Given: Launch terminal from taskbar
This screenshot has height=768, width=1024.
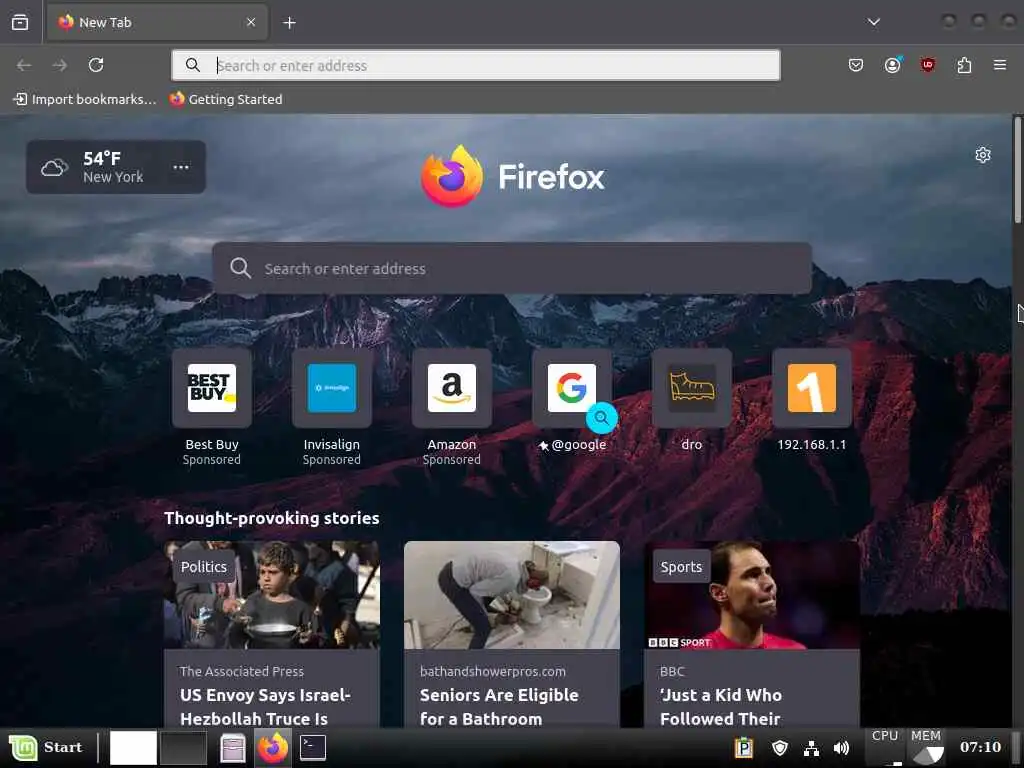Looking at the screenshot, I should point(313,747).
